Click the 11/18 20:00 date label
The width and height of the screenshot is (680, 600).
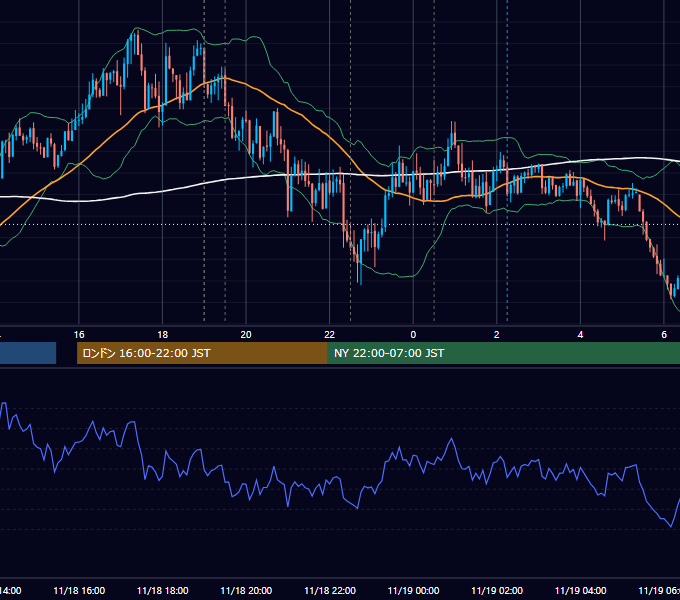[x=246, y=591]
